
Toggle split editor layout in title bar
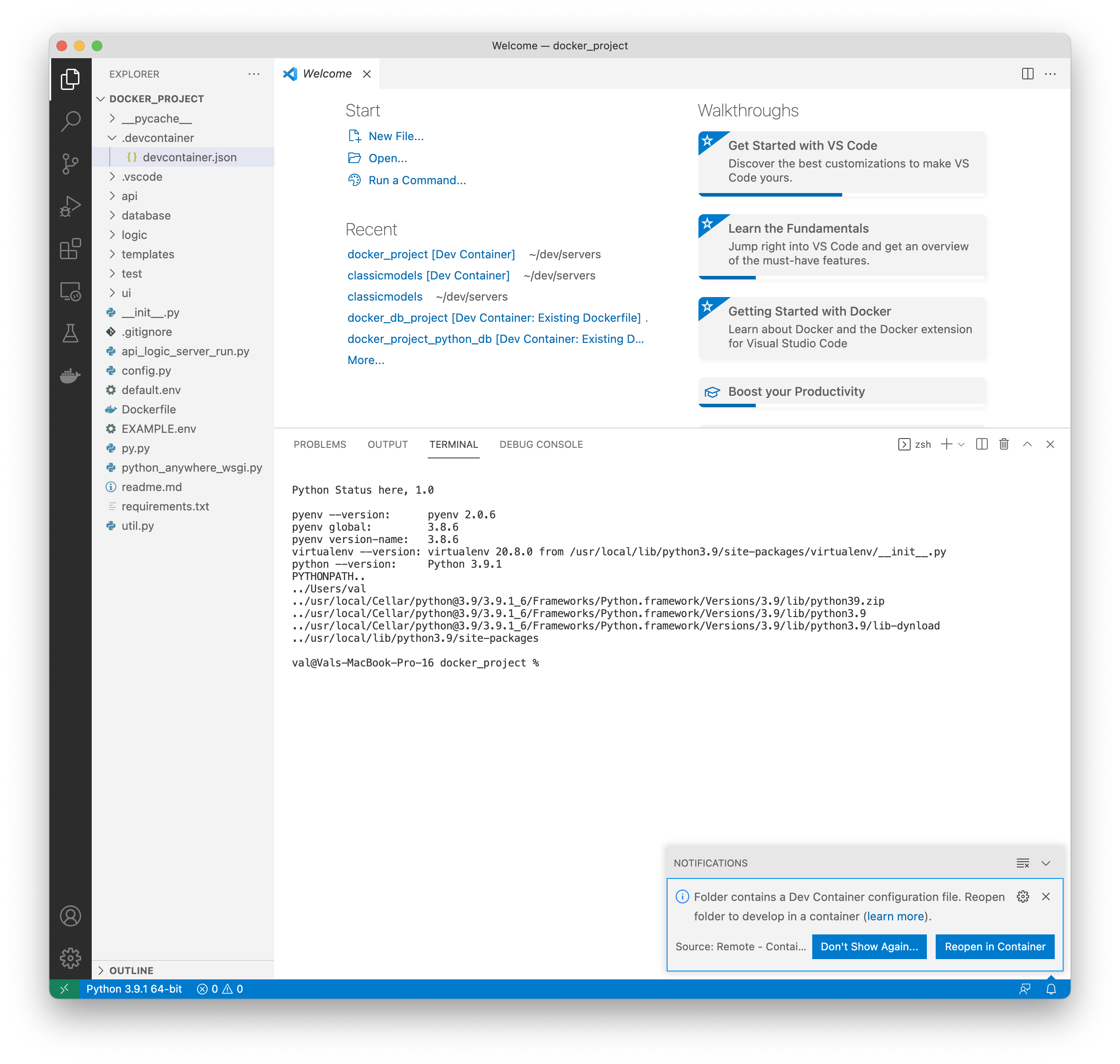coord(1028,74)
